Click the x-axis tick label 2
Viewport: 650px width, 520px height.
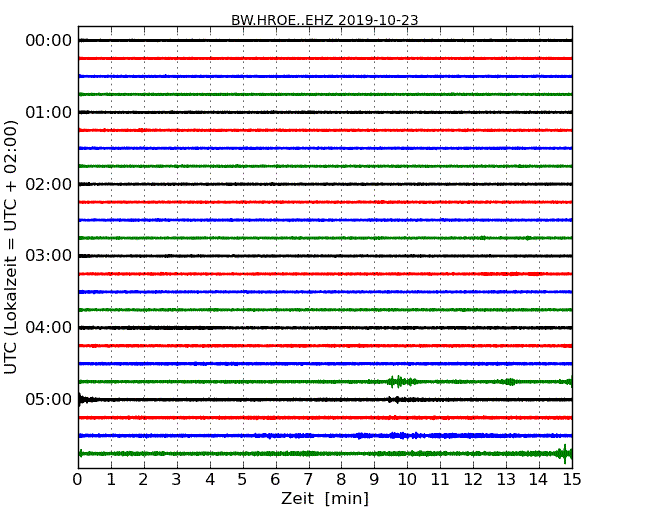tap(143, 480)
